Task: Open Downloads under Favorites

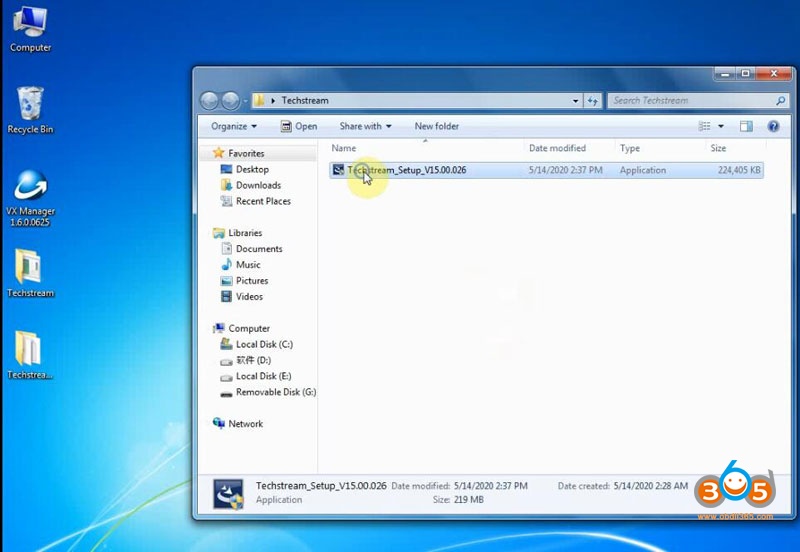Action: [x=258, y=185]
